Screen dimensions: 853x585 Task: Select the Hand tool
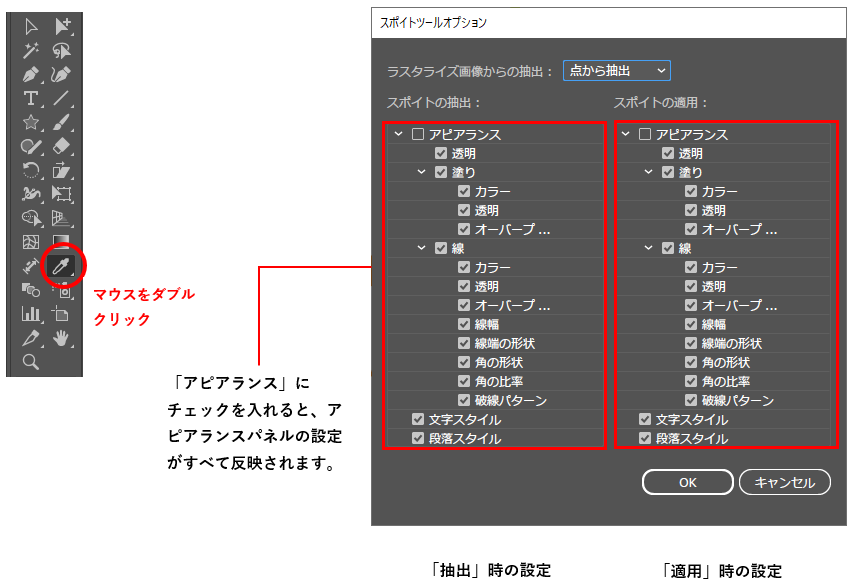point(62,338)
